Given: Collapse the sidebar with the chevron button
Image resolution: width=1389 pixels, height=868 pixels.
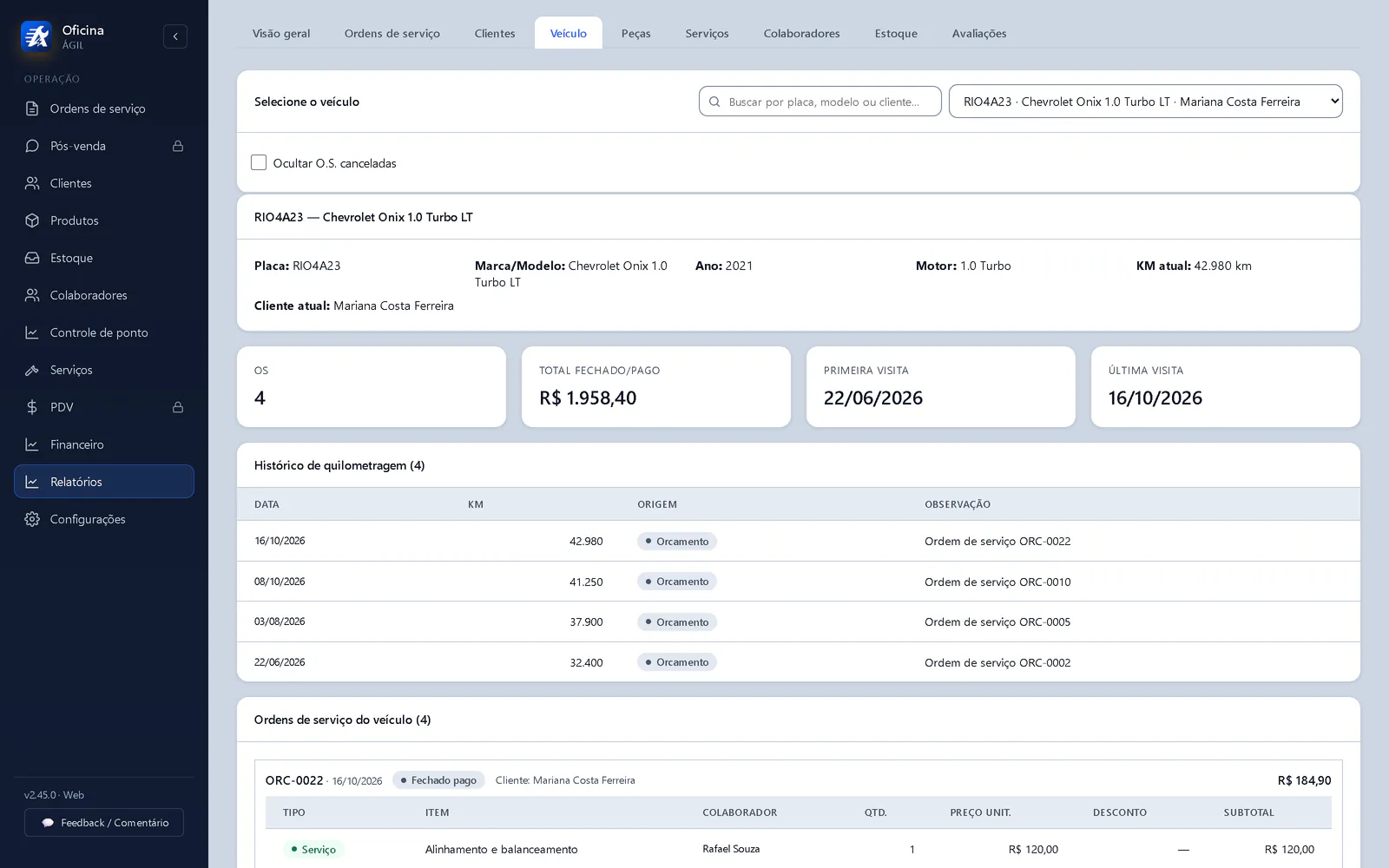Looking at the screenshot, I should pyautogui.click(x=175, y=36).
